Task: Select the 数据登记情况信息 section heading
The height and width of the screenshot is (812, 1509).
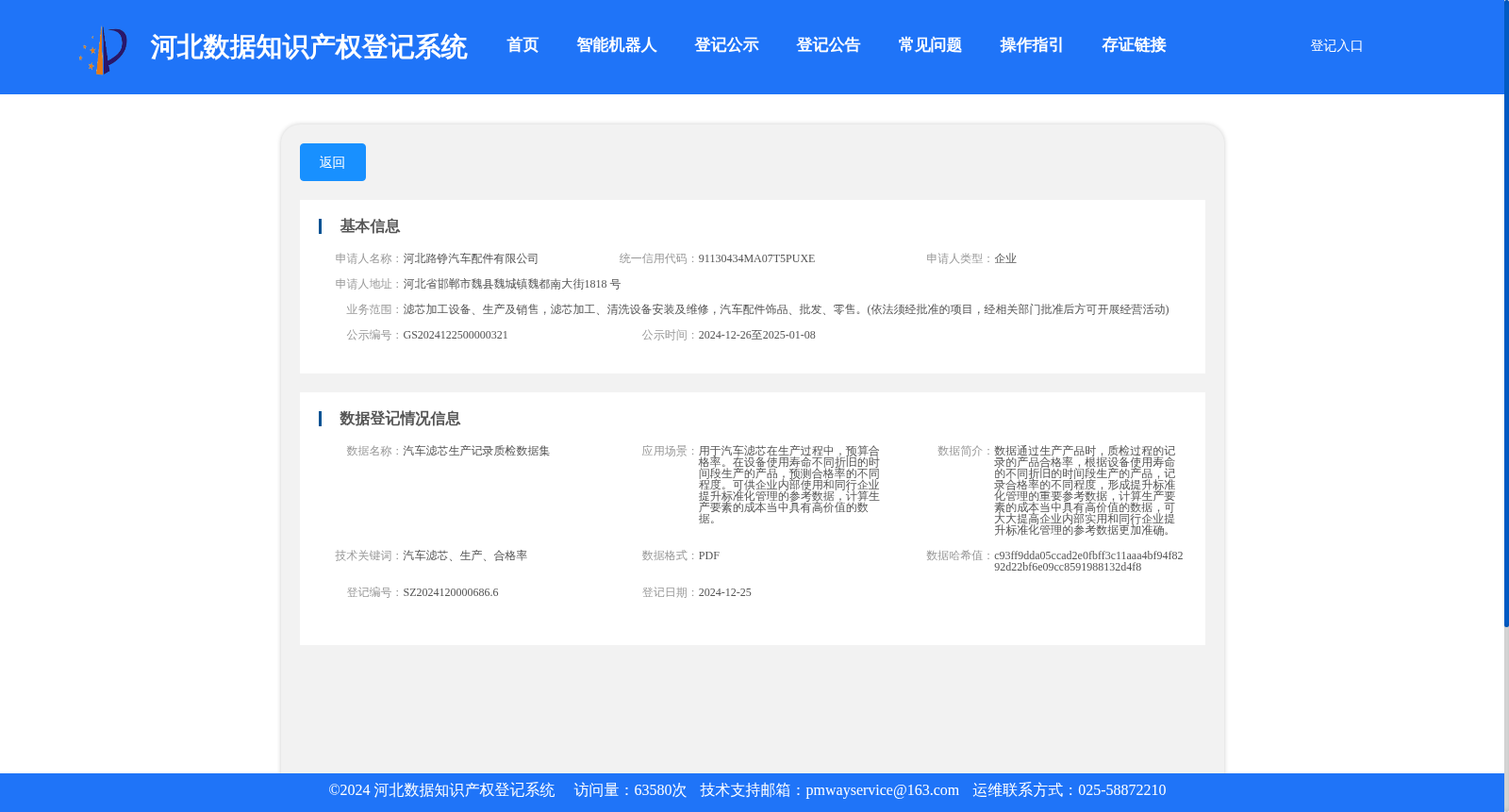Action: (400, 419)
